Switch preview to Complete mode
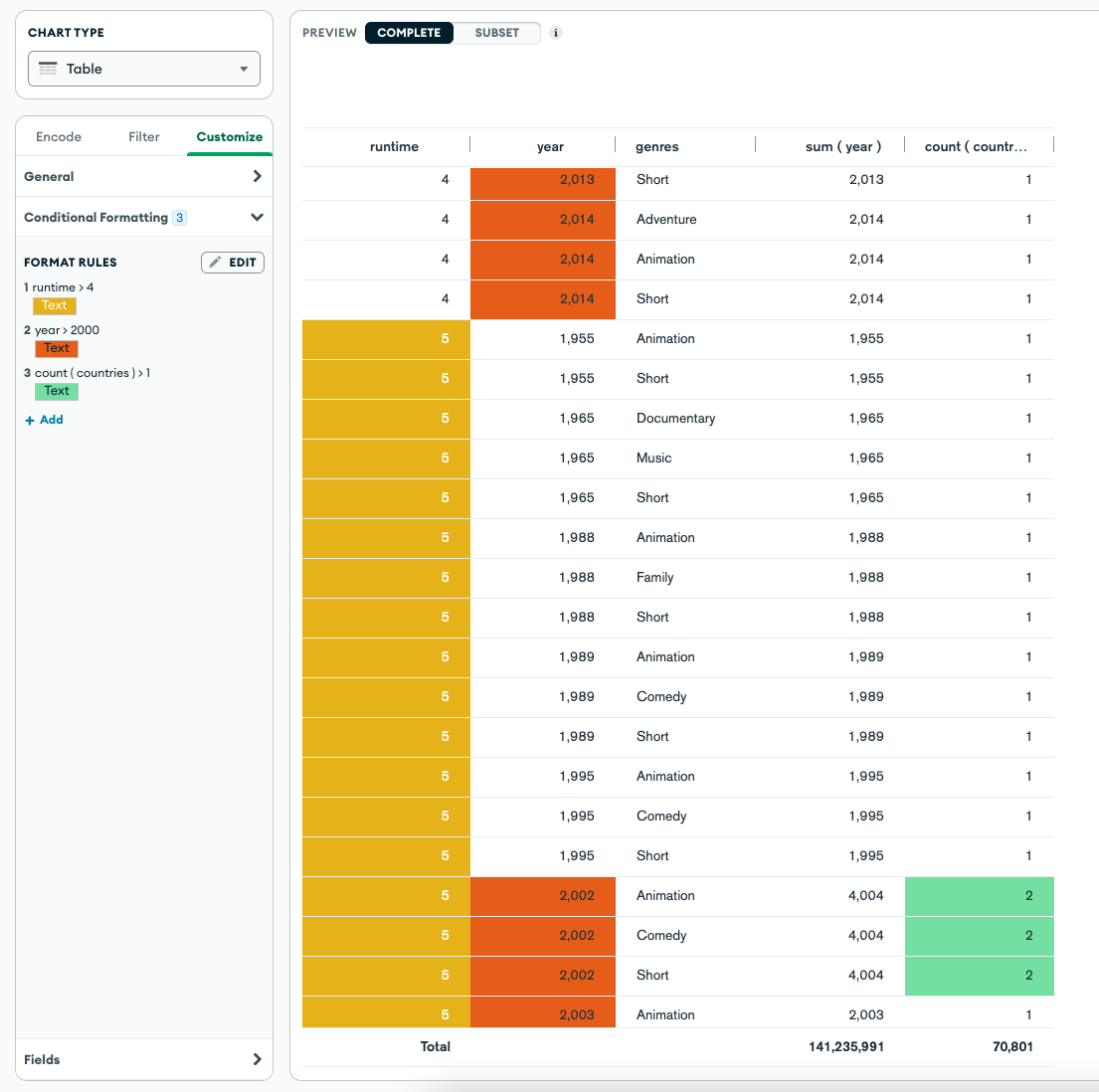Screen dimensions: 1099x1092 (x=409, y=33)
